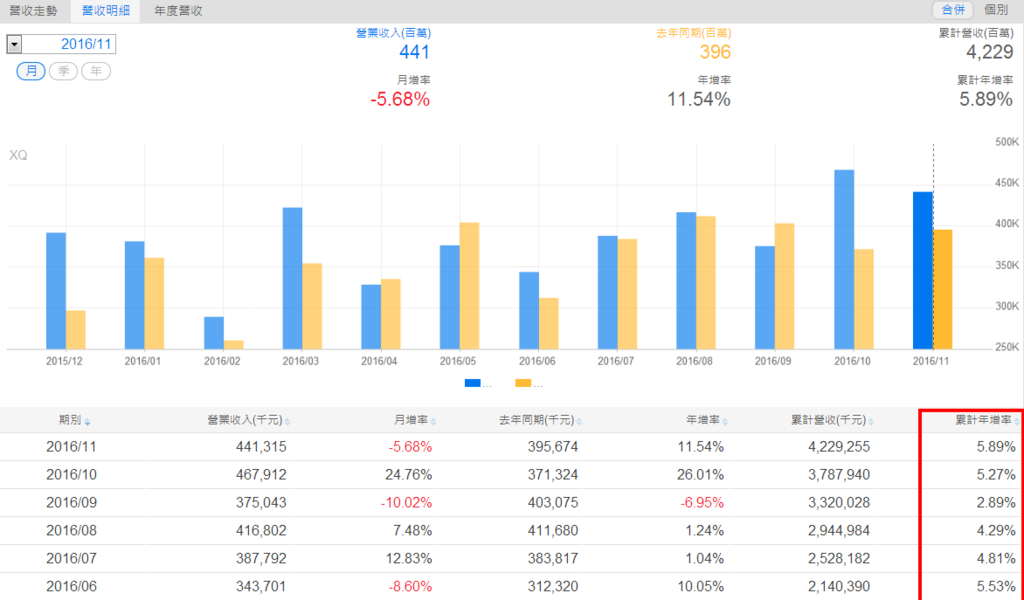1024x600 pixels.
Task: Click the 467,912 revenue cell
Action: point(261,475)
